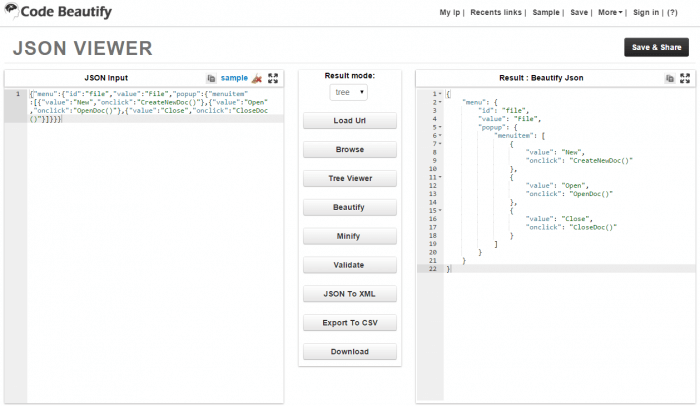Open the More dropdown menu

(x=610, y=13)
